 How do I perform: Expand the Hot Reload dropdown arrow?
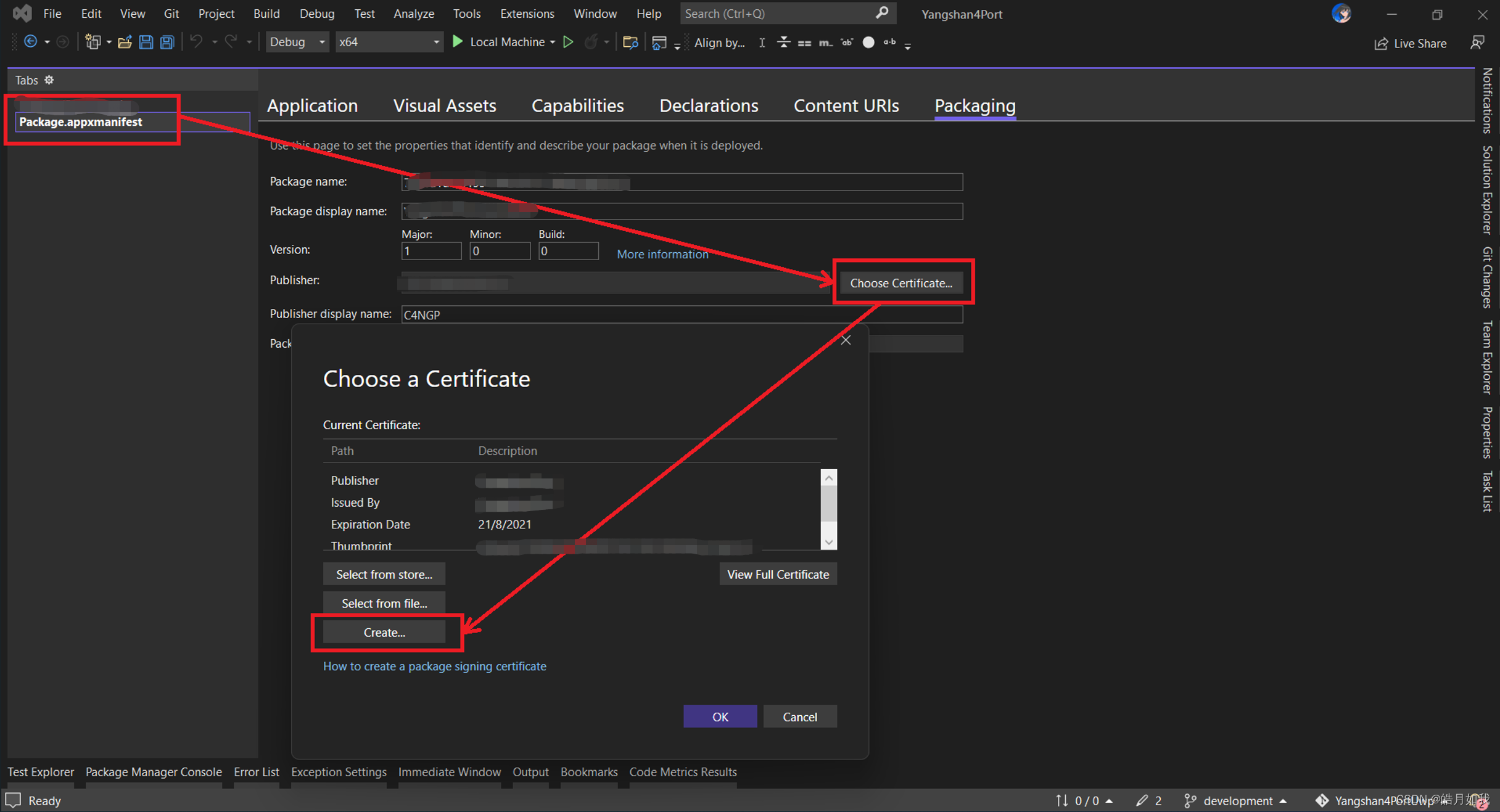point(607,43)
